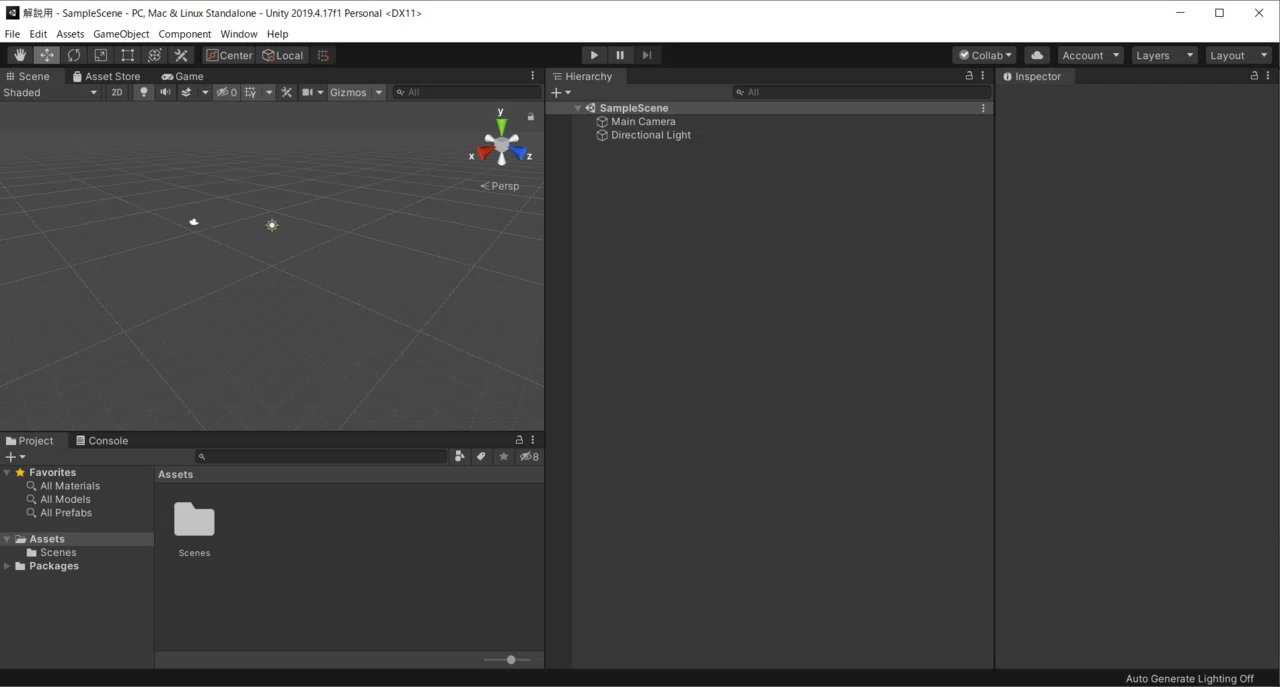Toggle 2D view mode
The width and height of the screenshot is (1280, 687).
point(117,92)
